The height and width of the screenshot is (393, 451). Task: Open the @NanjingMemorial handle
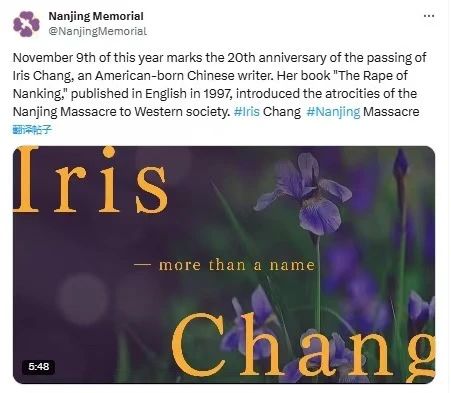pos(98,31)
